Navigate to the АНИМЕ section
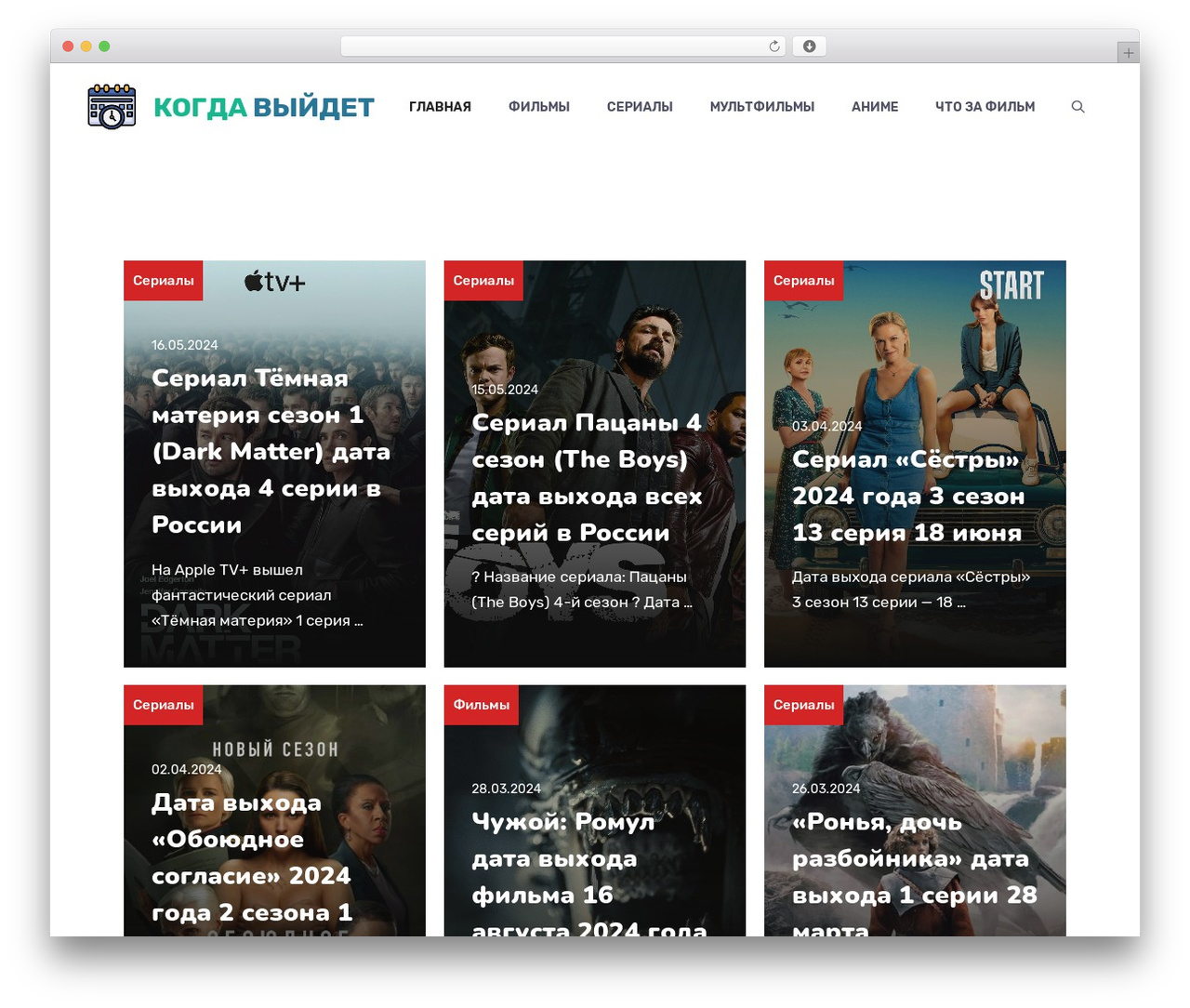The height and width of the screenshot is (1008, 1190). (875, 107)
